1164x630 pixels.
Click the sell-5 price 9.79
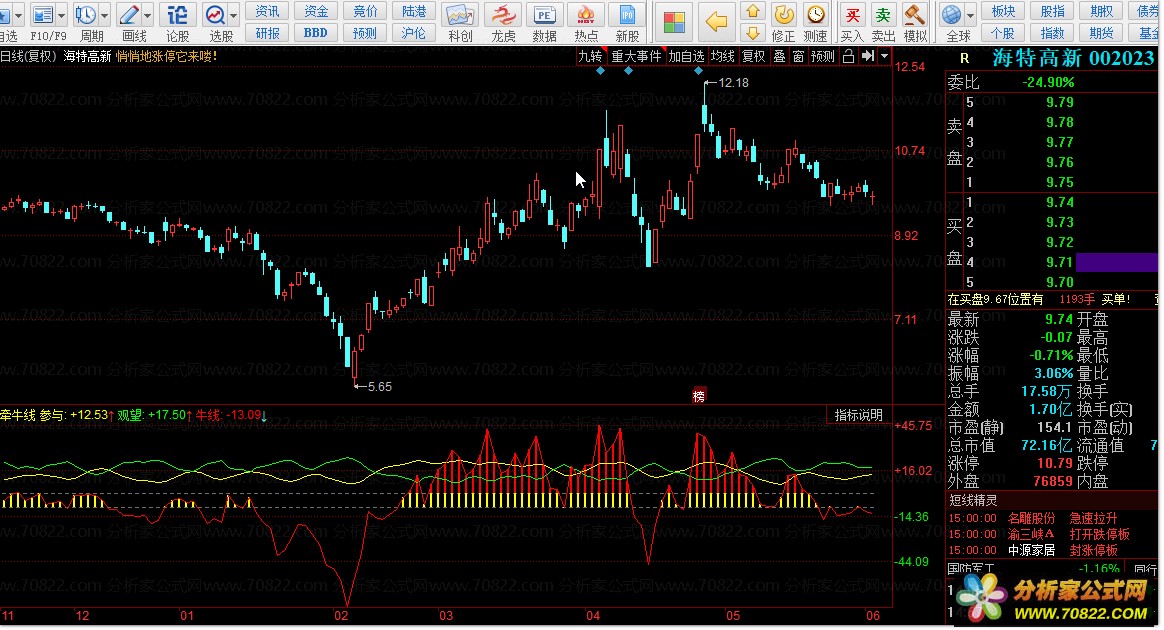tap(1059, 102)
